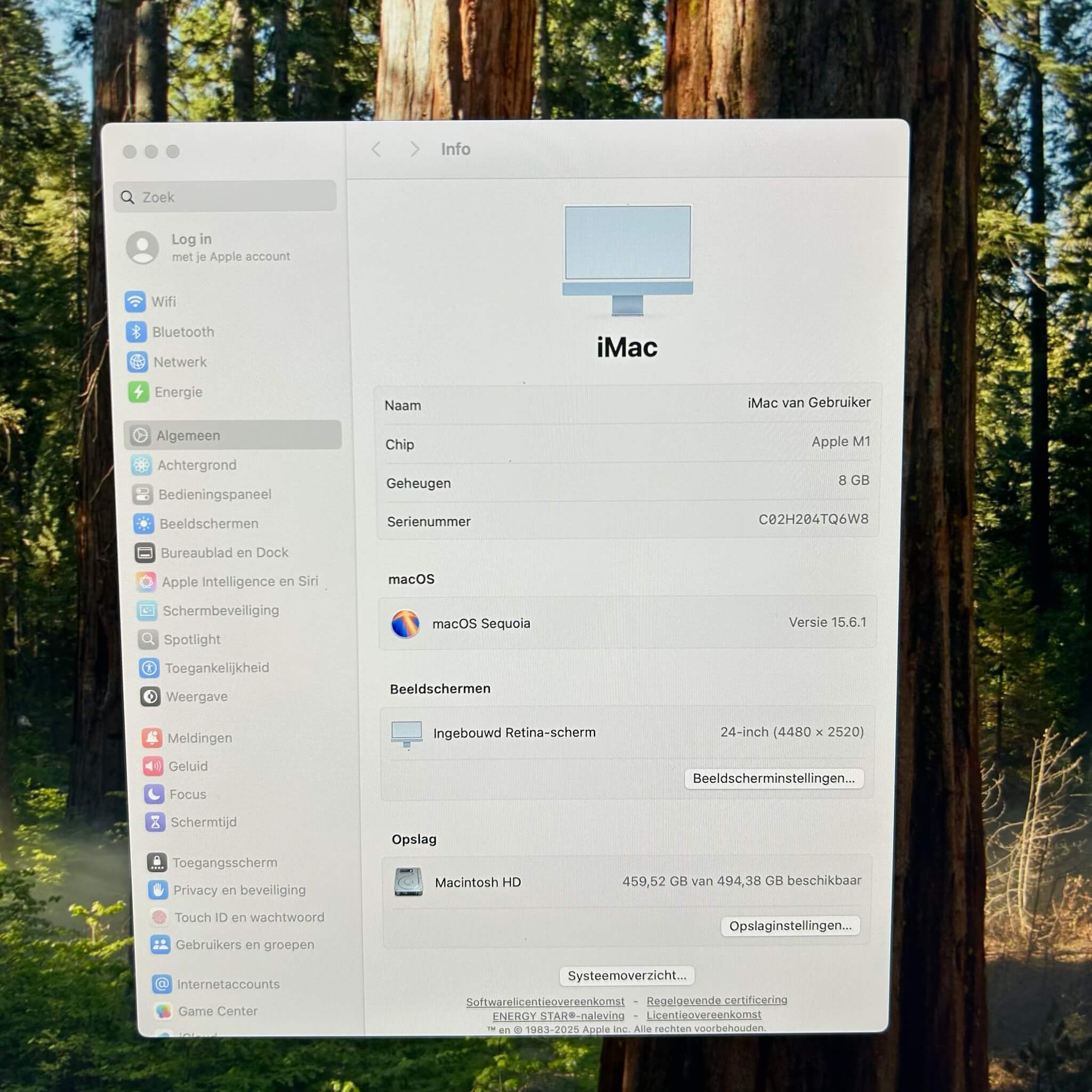Open Softwarelicentieovereenkomst link
This screenshot has width=1092, height=1092.
[545, 1001]
